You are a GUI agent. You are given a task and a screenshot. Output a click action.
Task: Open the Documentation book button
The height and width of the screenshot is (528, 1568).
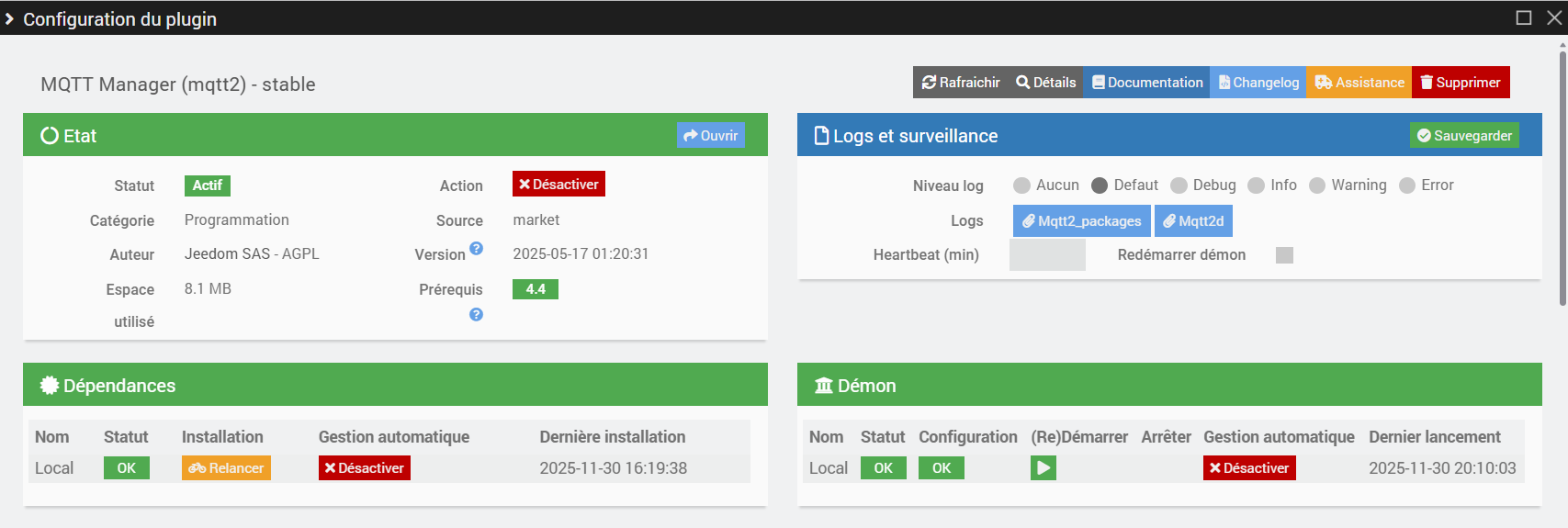[1146, 83]
